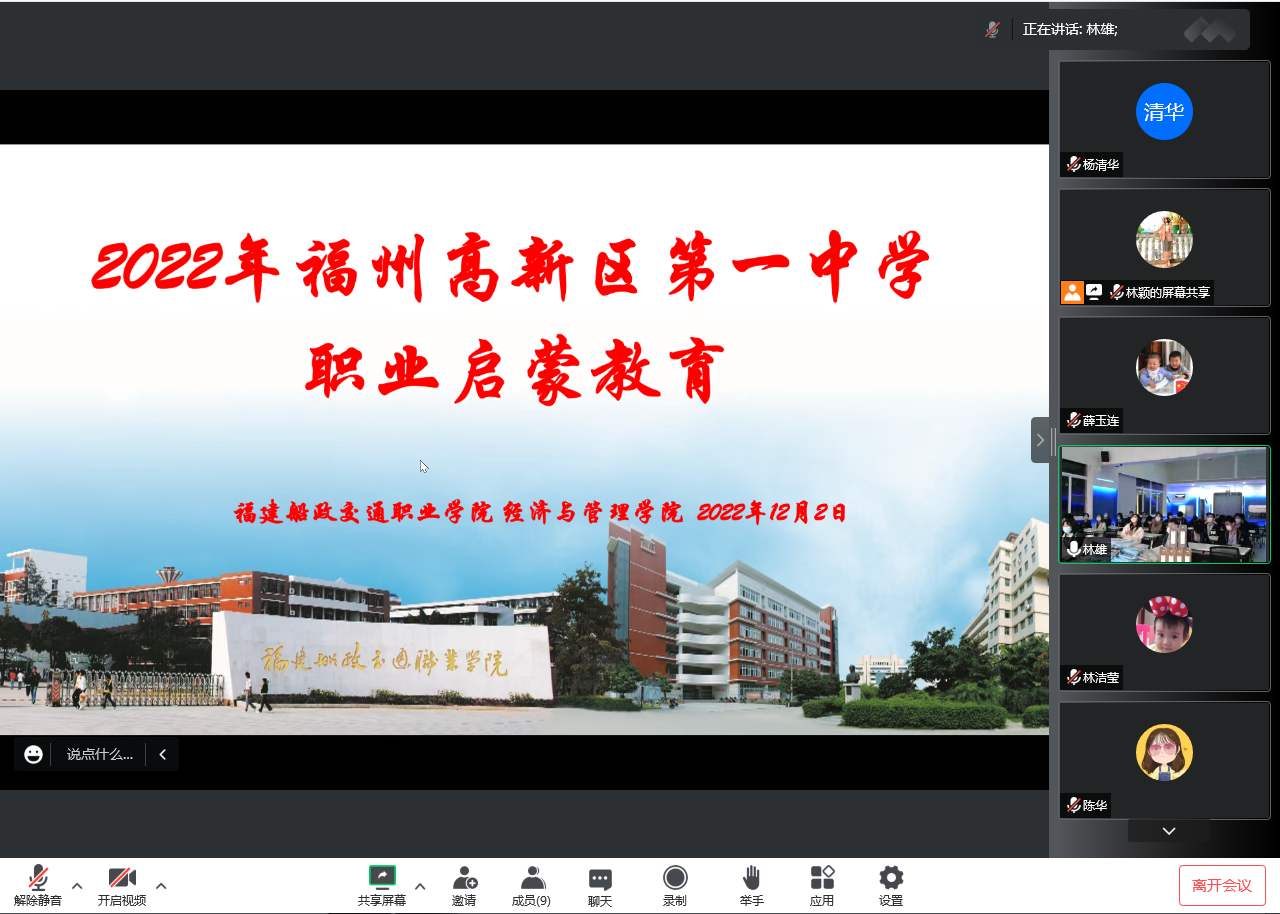Start recording with 录制 icon

point(675,878)
